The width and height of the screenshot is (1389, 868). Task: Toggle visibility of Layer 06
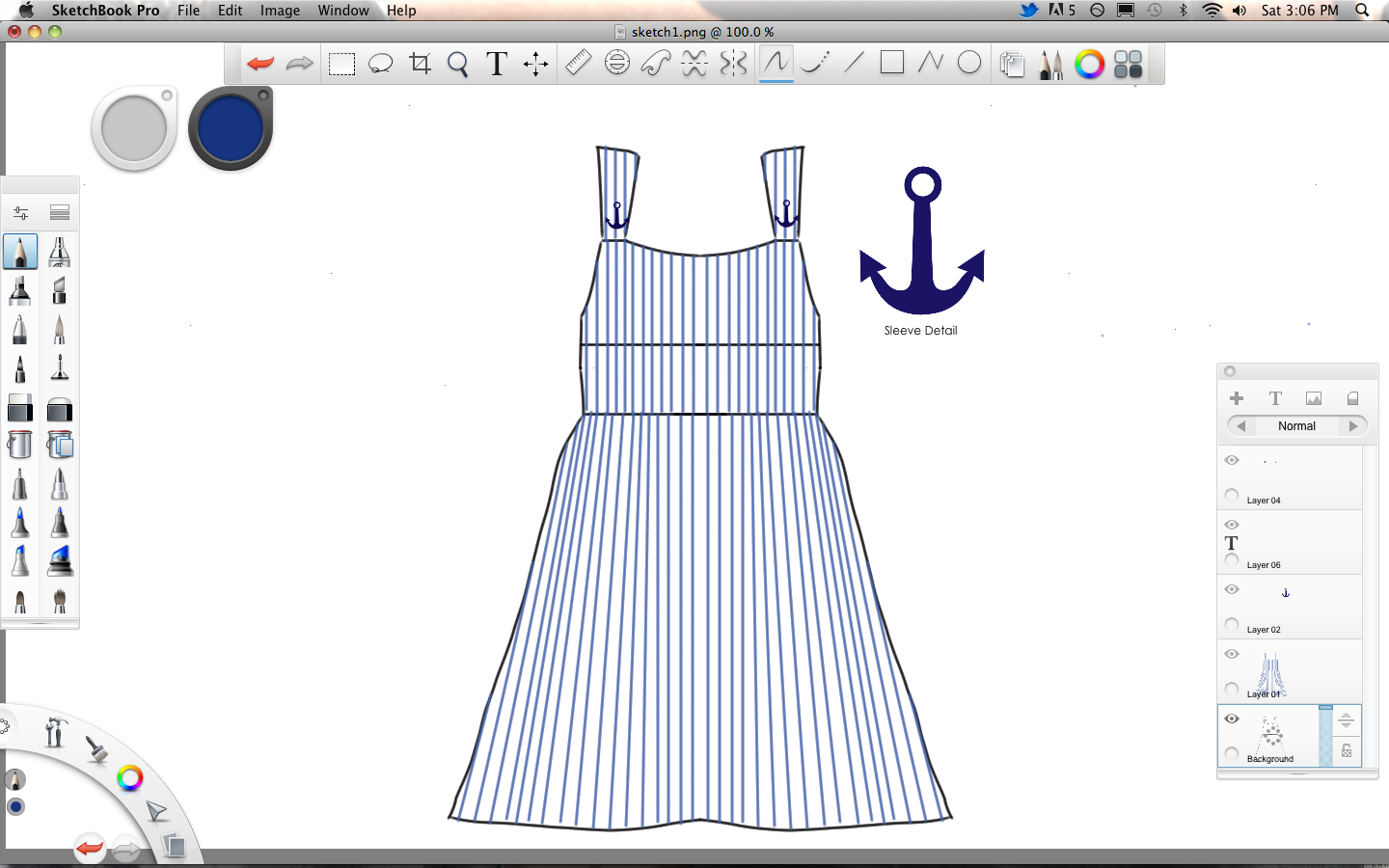point(1232,525)
